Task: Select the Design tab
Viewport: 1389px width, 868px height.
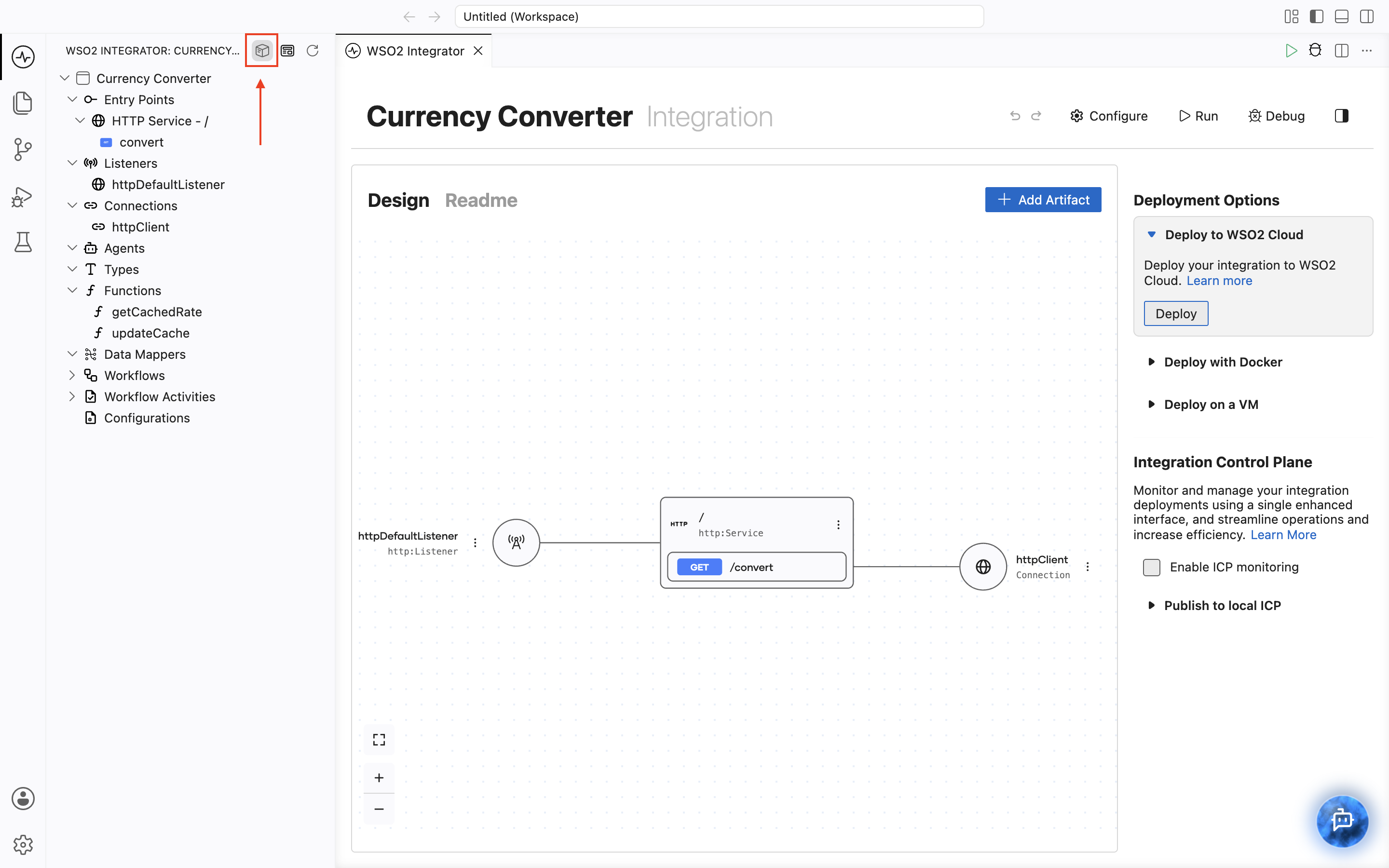Action: [x=398, y=200]
